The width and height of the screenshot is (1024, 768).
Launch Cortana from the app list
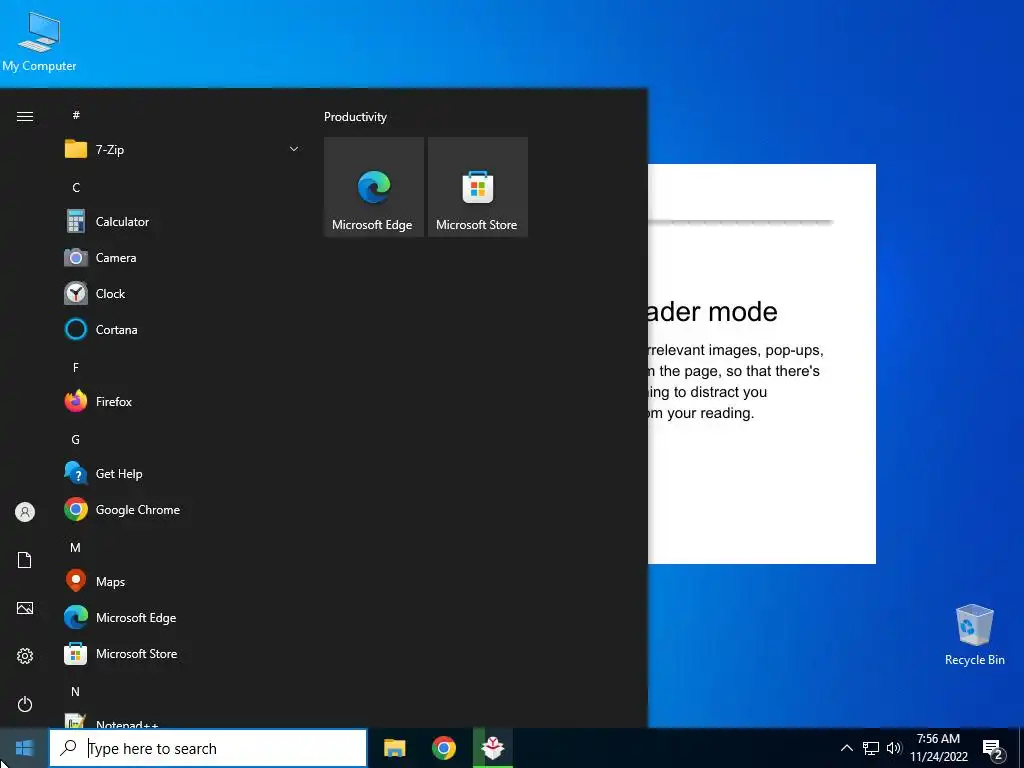182,329
